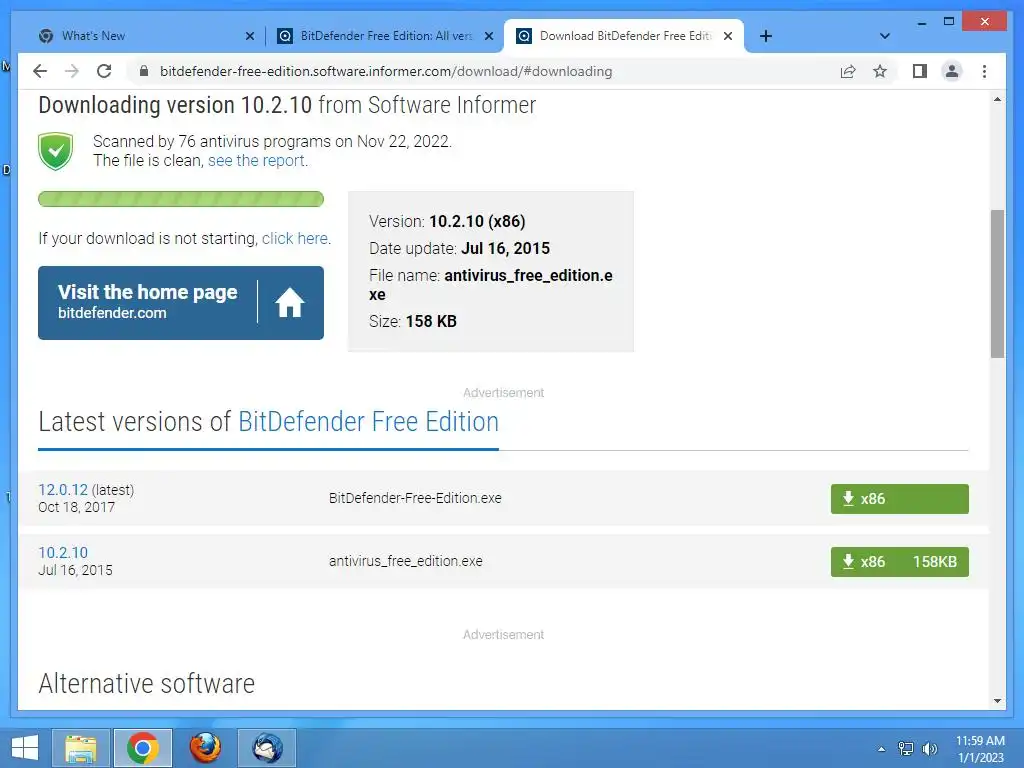The image size is (1024, 768).
Task: Click the Date update Jul 16, 2015 text
Action: pos(459,248)
